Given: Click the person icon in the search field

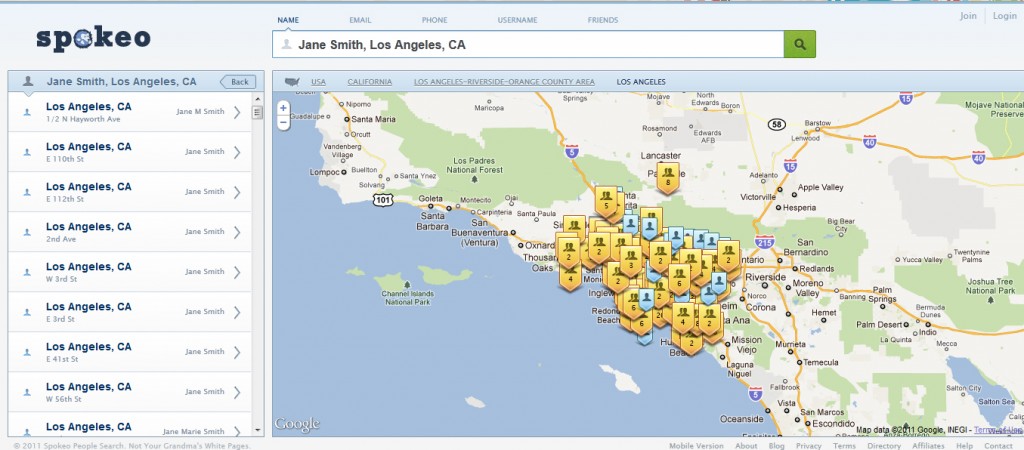Looking at the screenshot, I should coord(285,44).
